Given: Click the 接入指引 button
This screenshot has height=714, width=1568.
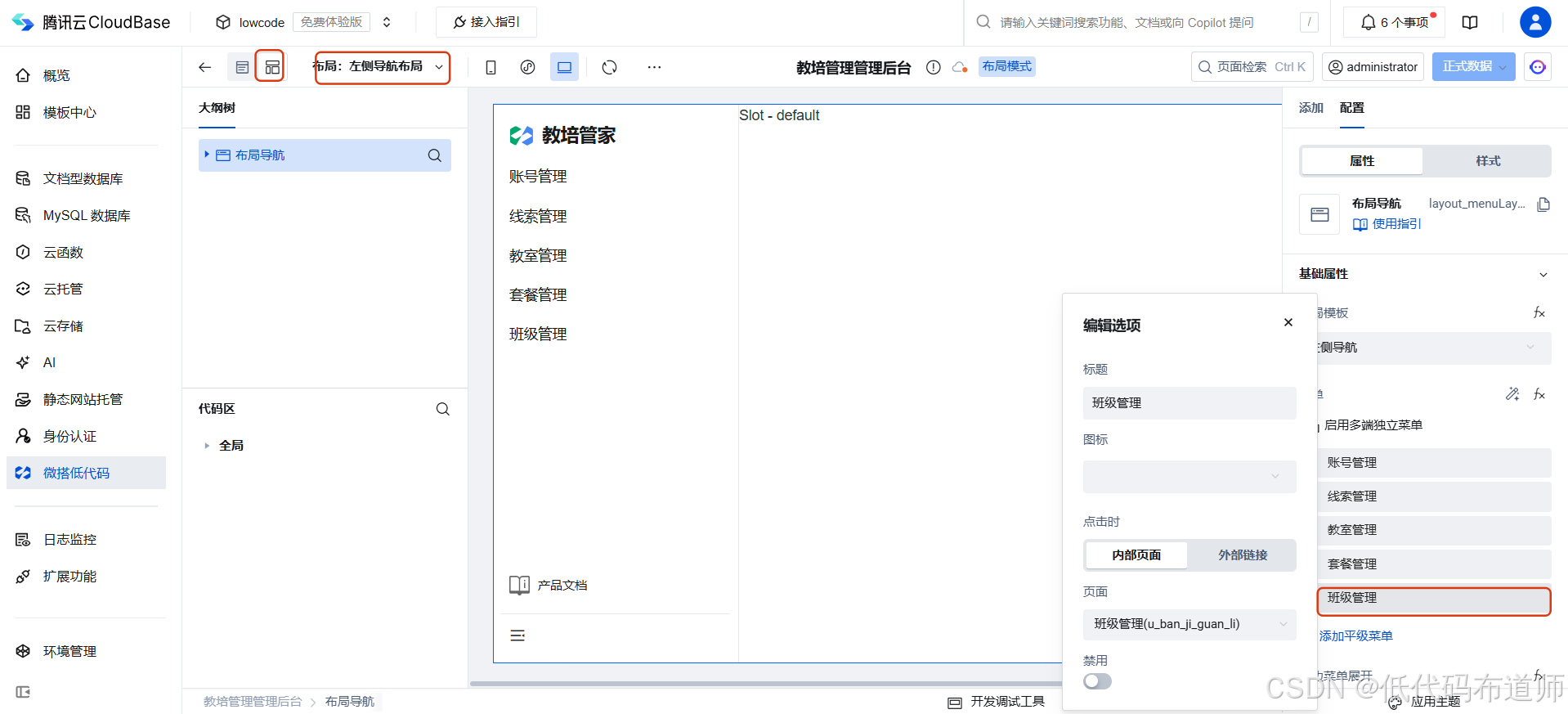Looking at the screenshot, I should tap(486, 22).
